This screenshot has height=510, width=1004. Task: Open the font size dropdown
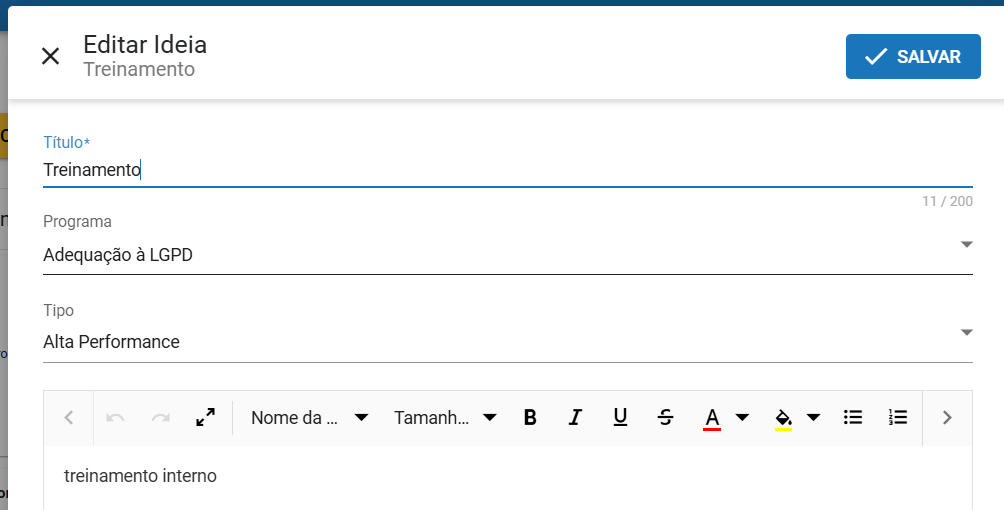point(445,418)
